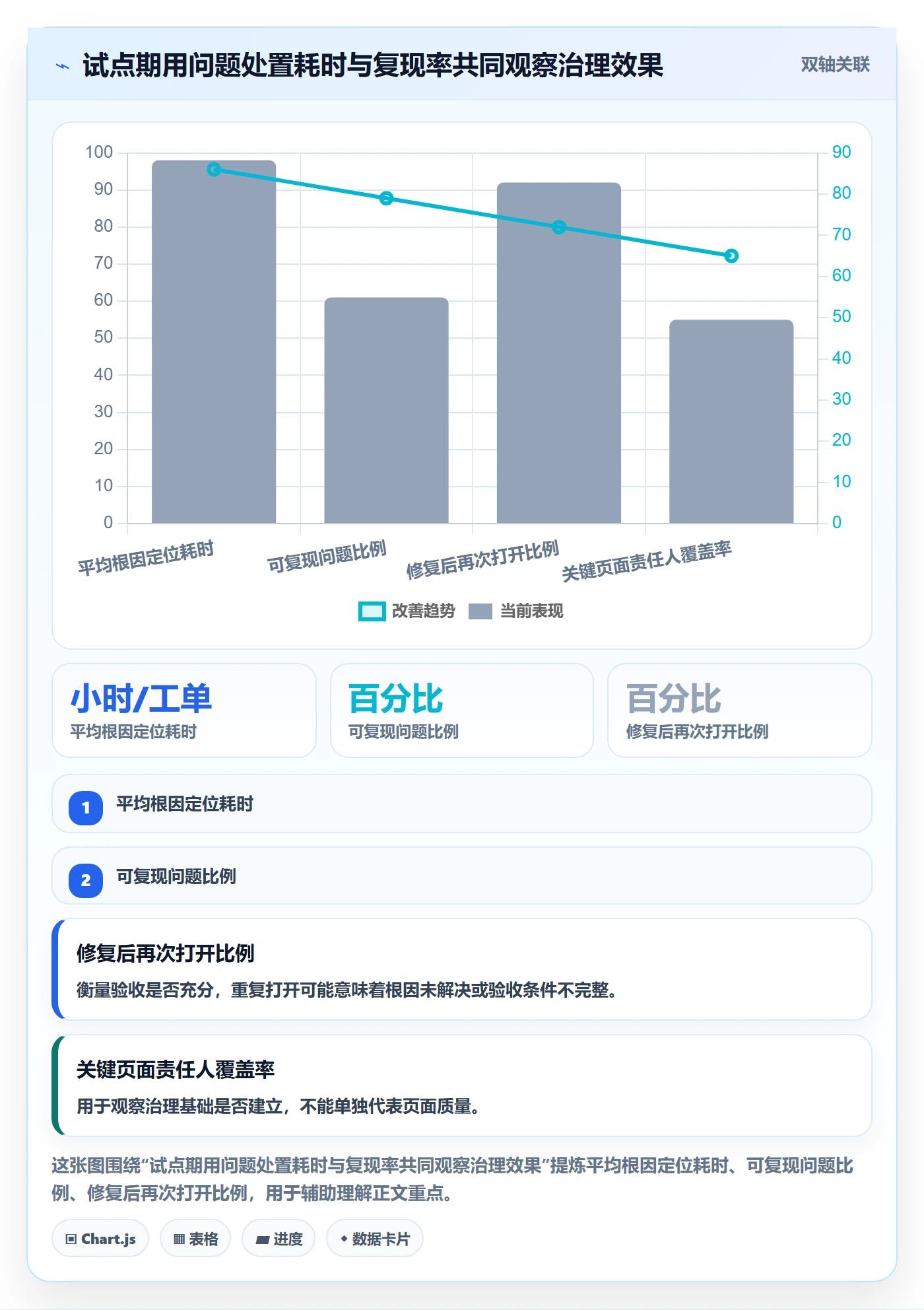The image size is (924, 1310).
Task: Click the line point above 可复现问题比例 bar
Action: point(387,198)
